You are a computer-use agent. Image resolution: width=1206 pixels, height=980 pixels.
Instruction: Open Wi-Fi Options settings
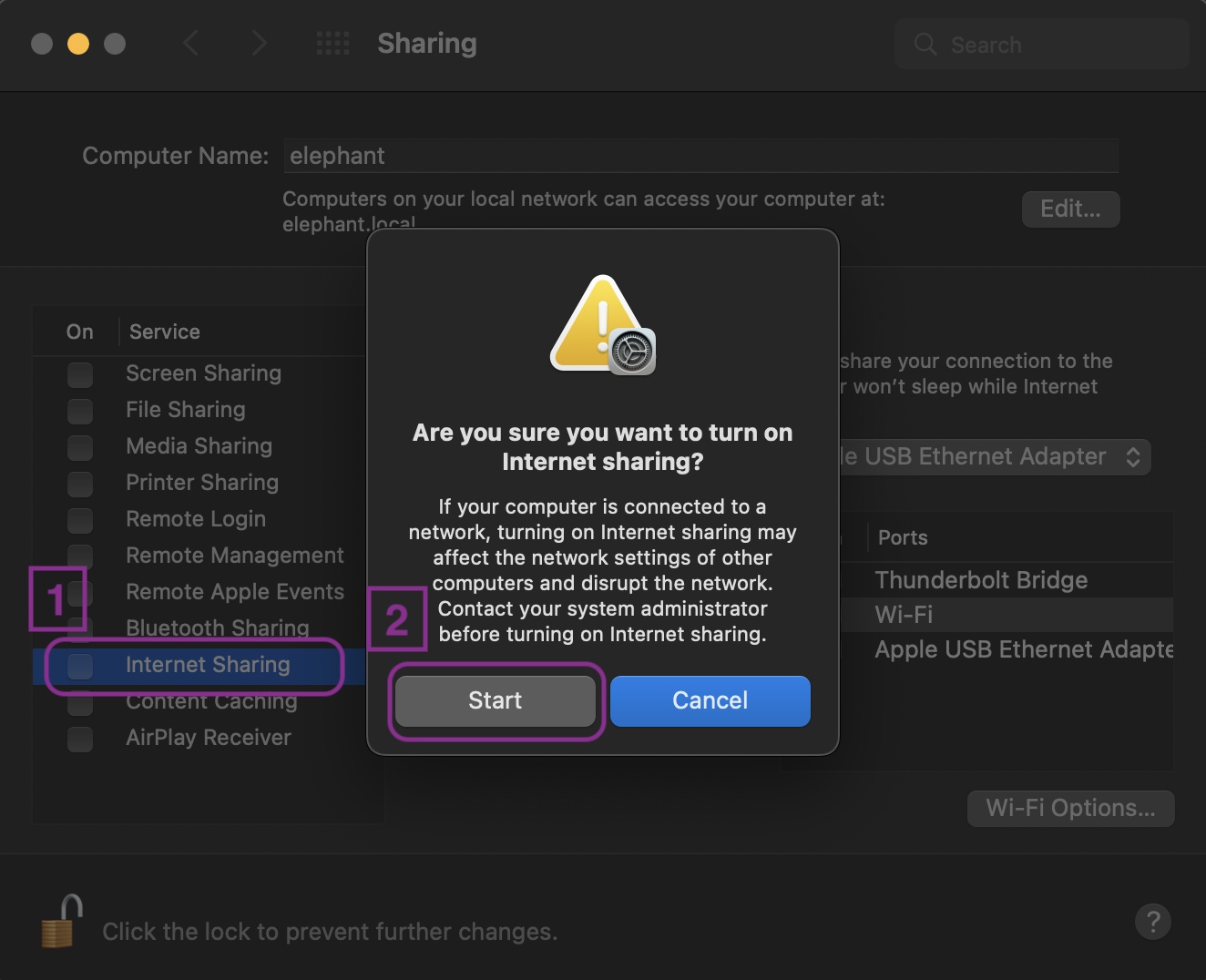tap(1070, 808)
